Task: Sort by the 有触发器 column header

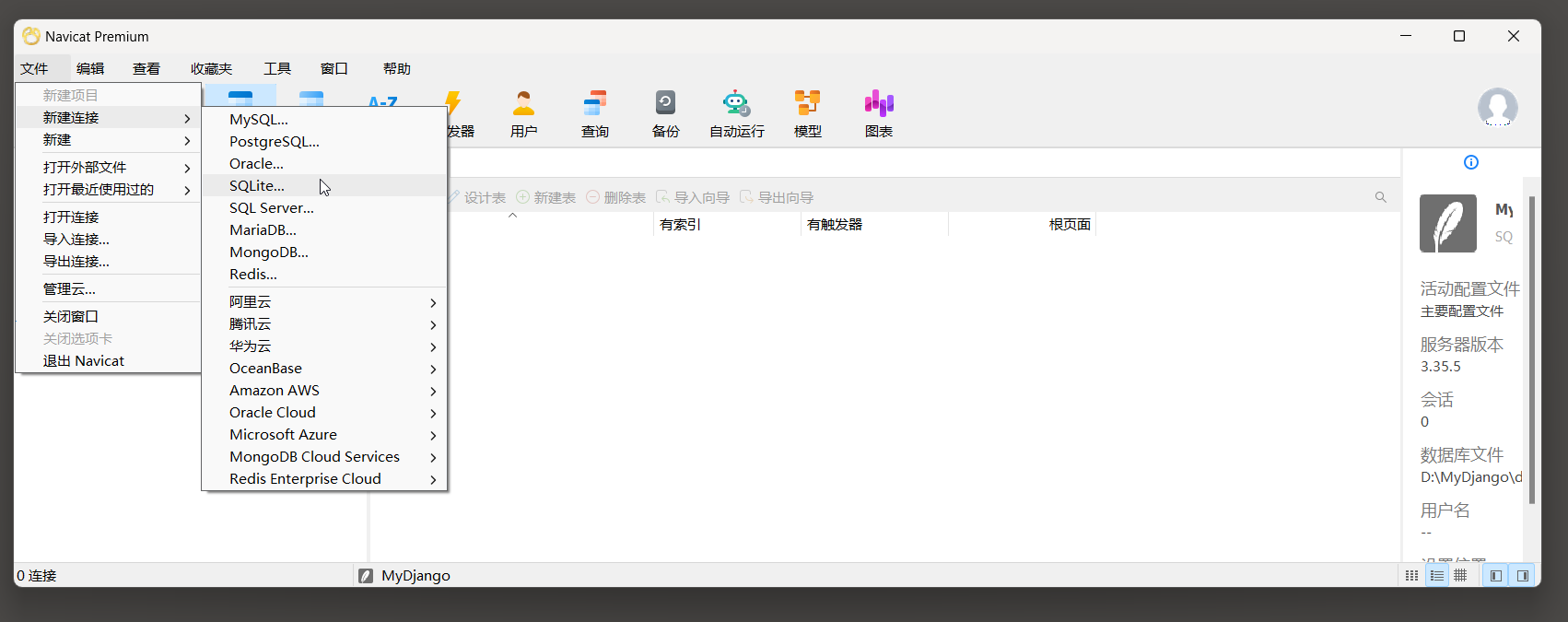Action: [x=874, y=225]
